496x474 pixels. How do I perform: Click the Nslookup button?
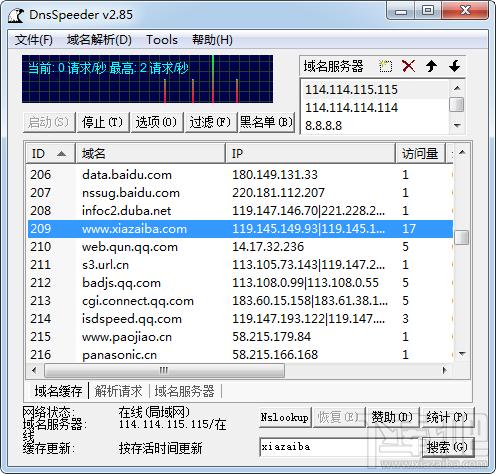click(x=285, y=417)
